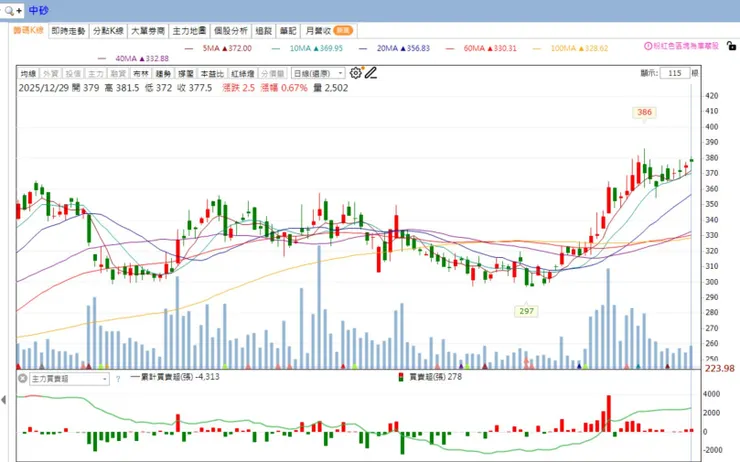The height and width of the screenshot is (462, 740).
Task: Toggle the 本益比 overlay button
Action: click(212, 74)
